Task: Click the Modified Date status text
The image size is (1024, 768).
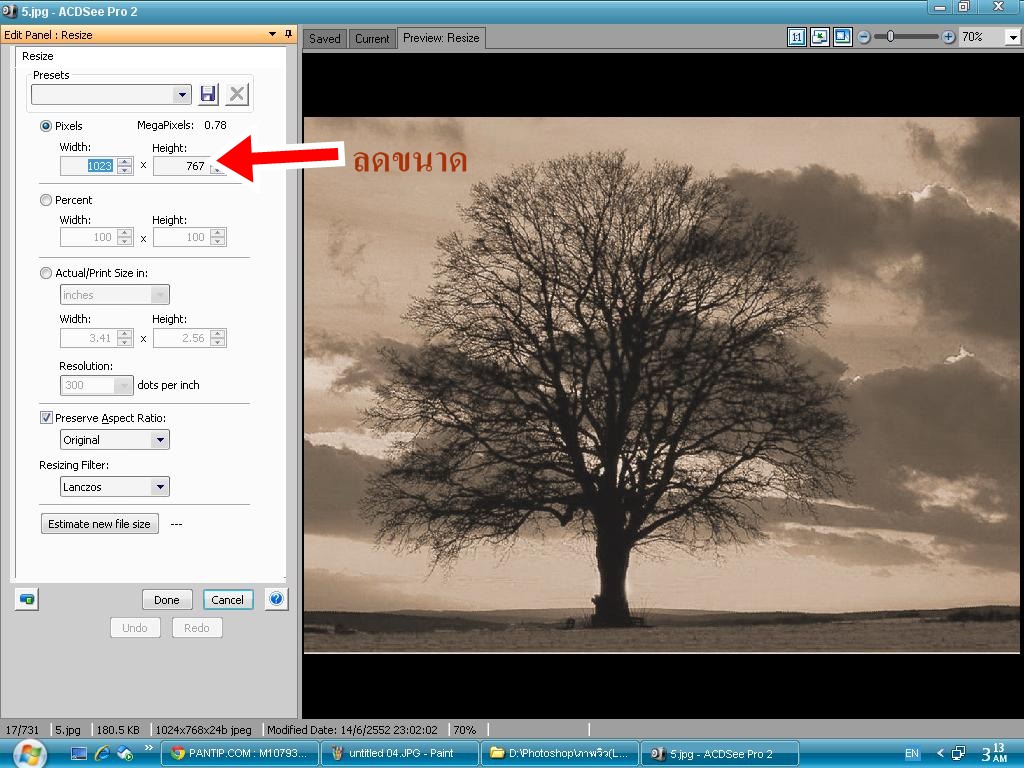Action: tap(352, 729)
